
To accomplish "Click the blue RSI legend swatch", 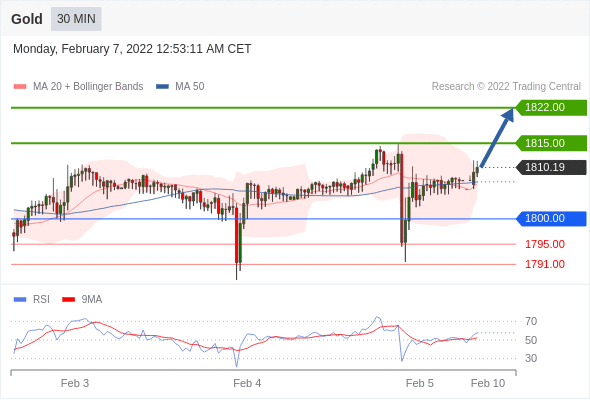I will click(20, 300).
